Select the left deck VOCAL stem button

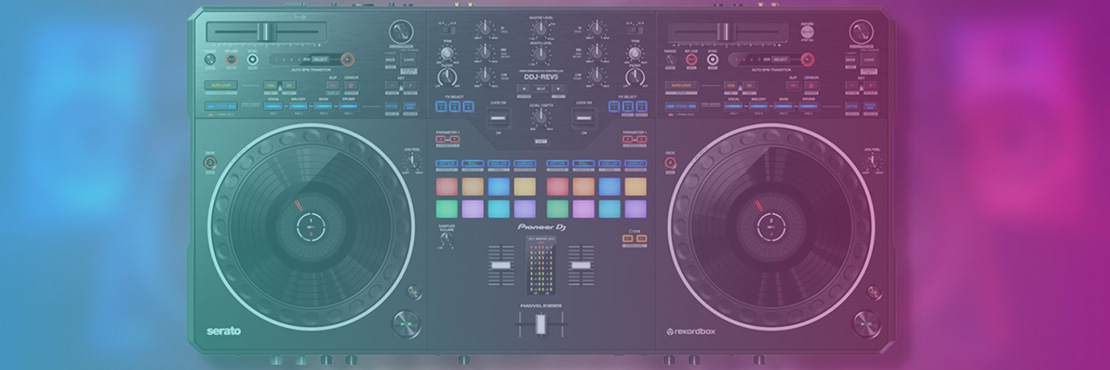point(273,106)
